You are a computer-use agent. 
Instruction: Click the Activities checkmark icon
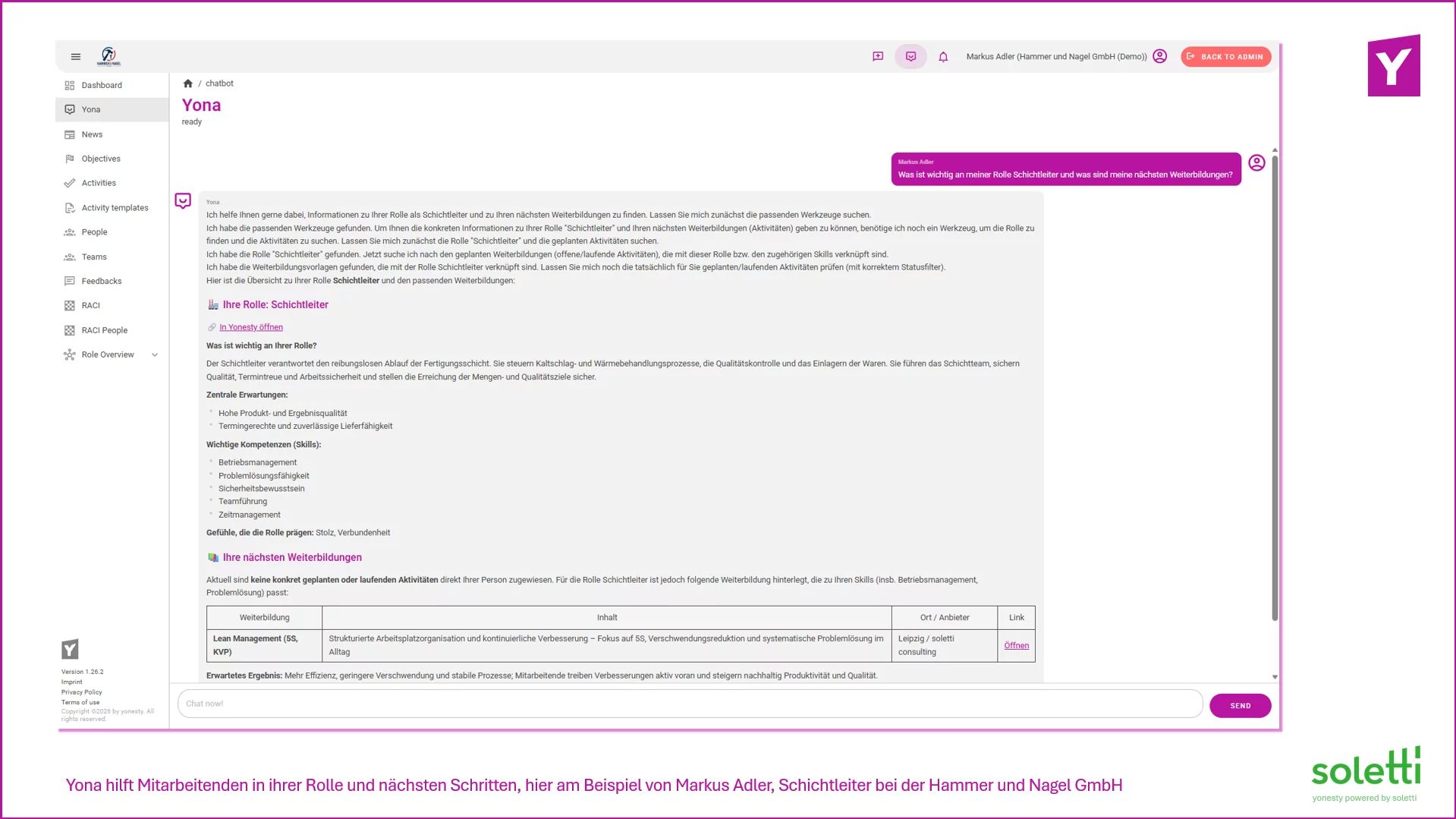70,184
